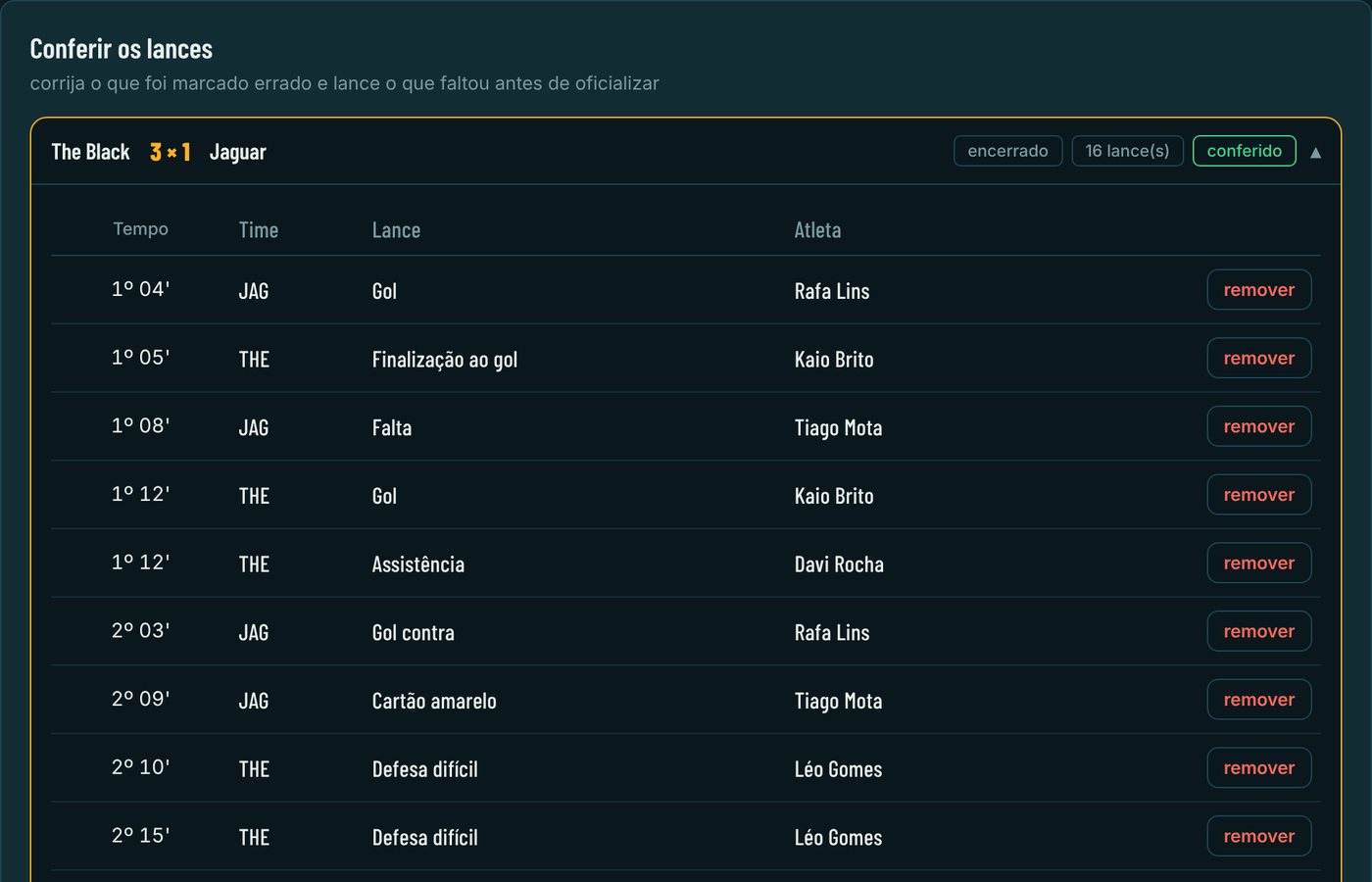Viewport: 1372px width, 882px height.
Task: Select the 'Assistência' lance cell
Action: tap(418, 564)
